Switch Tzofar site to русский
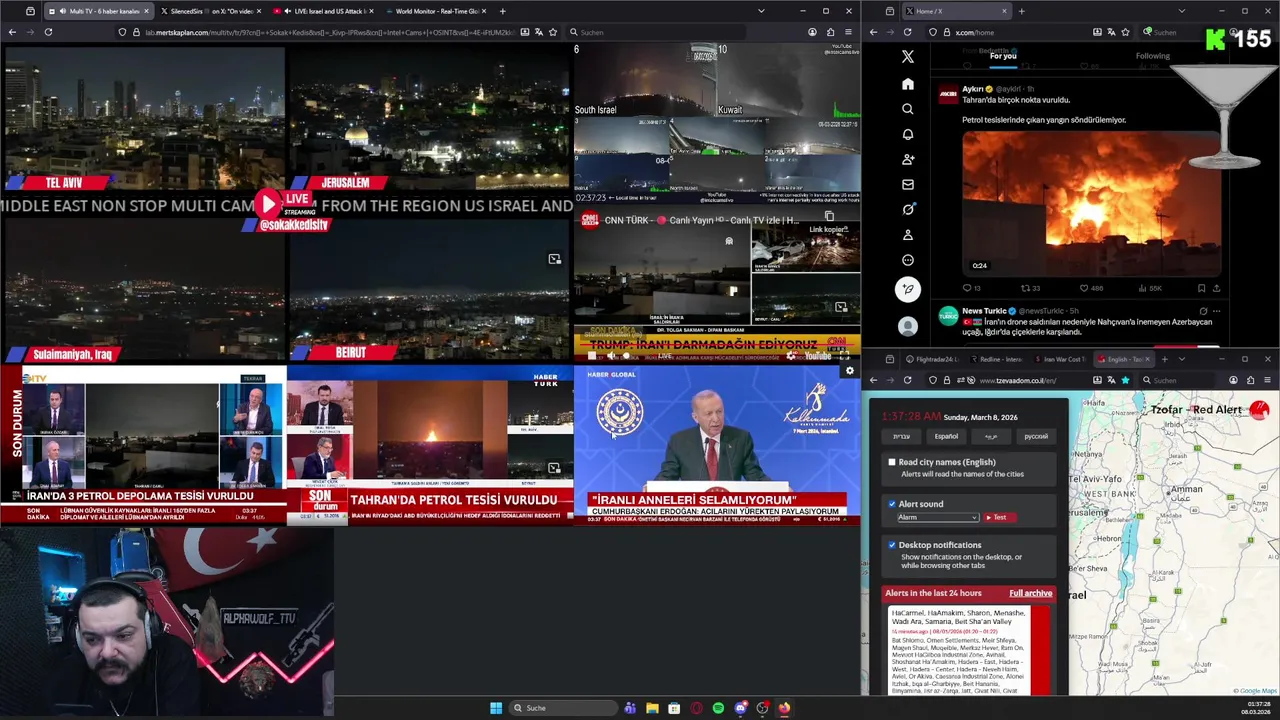Viewport: 1280px width, 720px height. 1036,436
